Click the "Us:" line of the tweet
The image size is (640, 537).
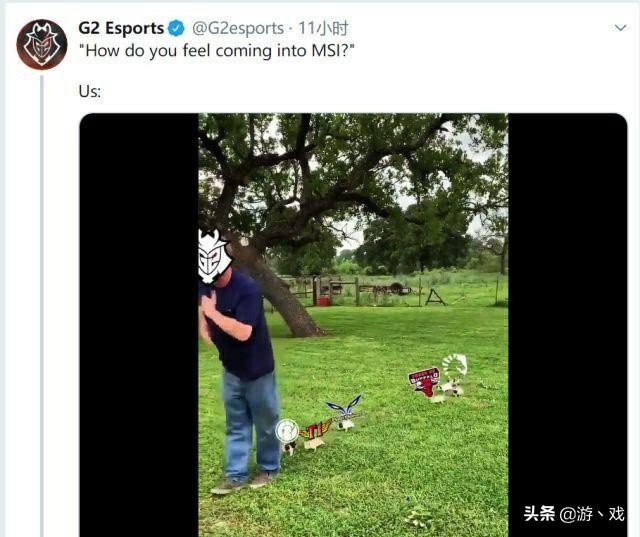[90, 91]
